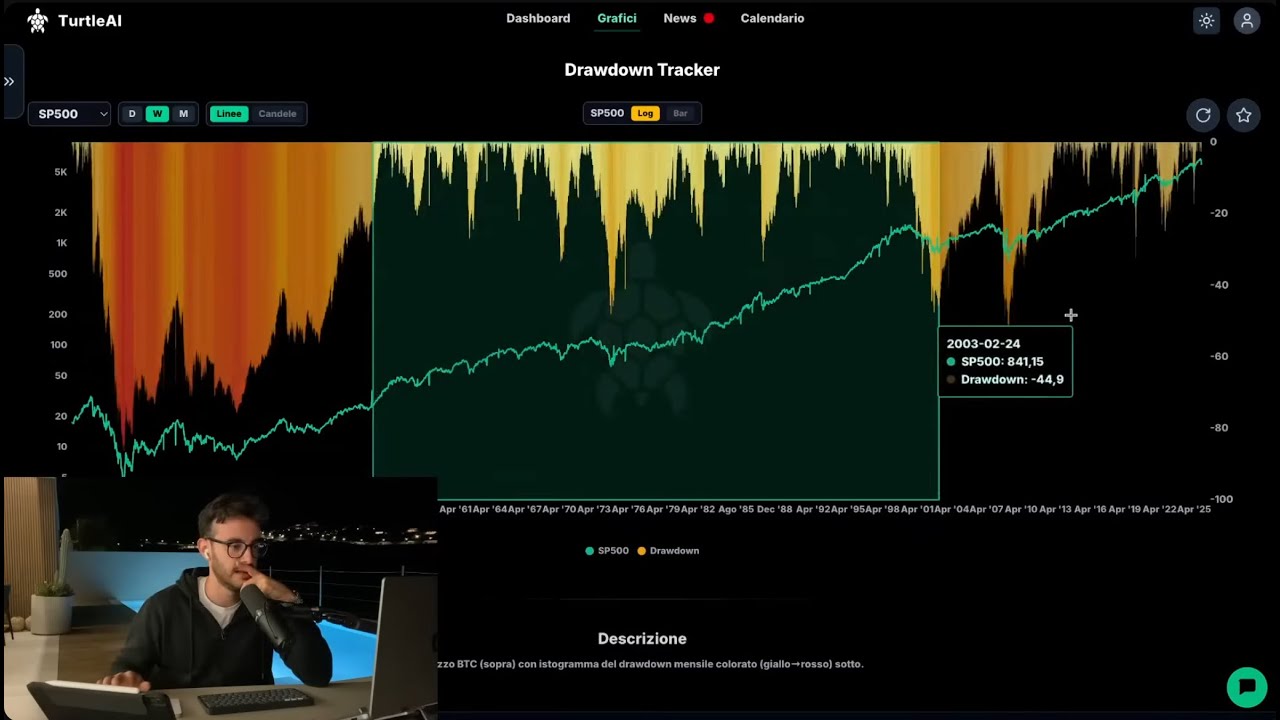Select the M monthly timeframe
The image size is (1280, 720).
(183, 114)
